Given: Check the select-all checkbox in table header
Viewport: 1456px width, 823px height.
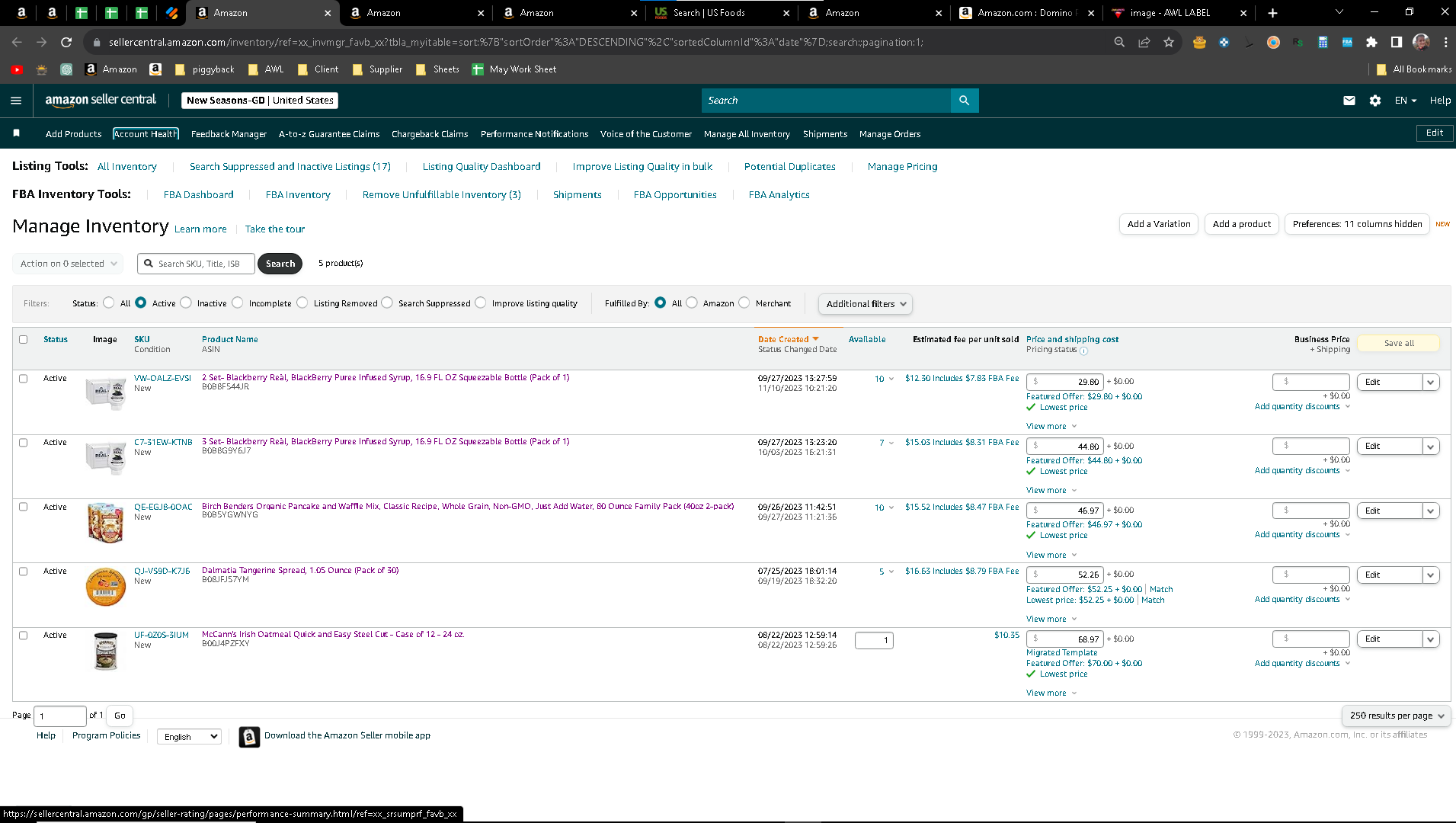Looking at the screenshot, I should pyautogui.click(x=23, y=340).
